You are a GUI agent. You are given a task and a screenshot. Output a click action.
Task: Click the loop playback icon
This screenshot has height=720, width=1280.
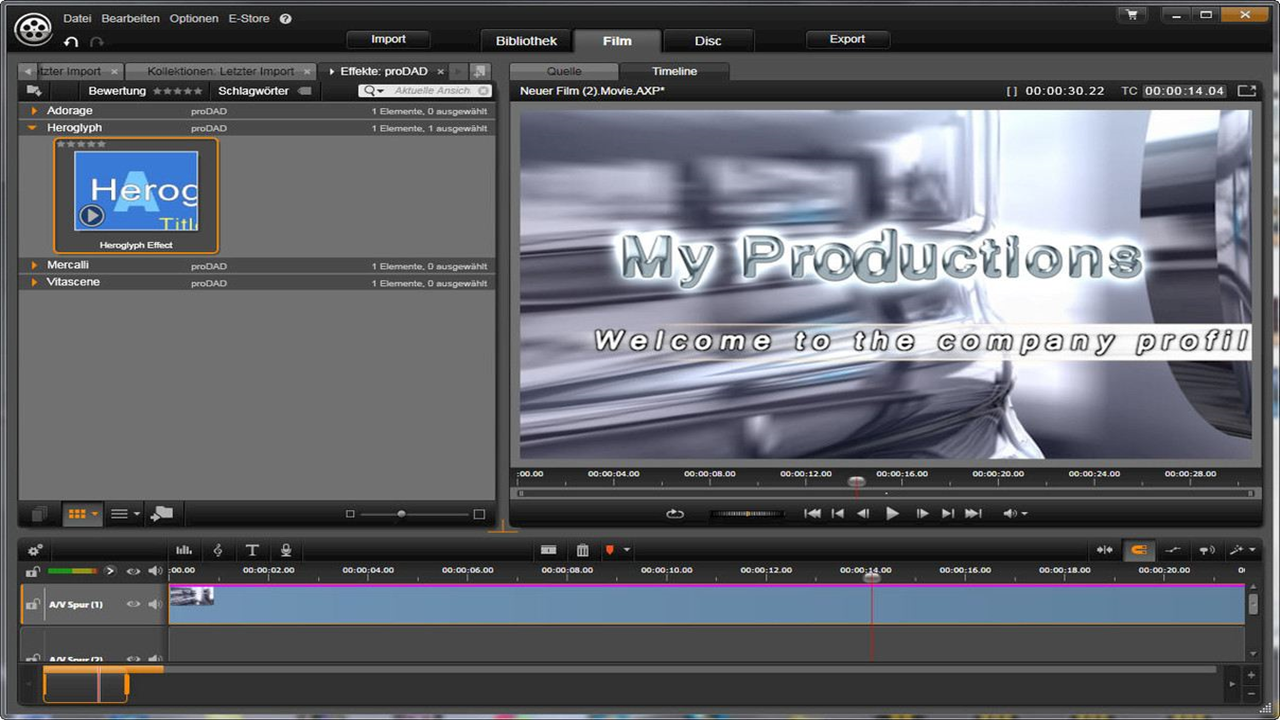tap(675, 514)
